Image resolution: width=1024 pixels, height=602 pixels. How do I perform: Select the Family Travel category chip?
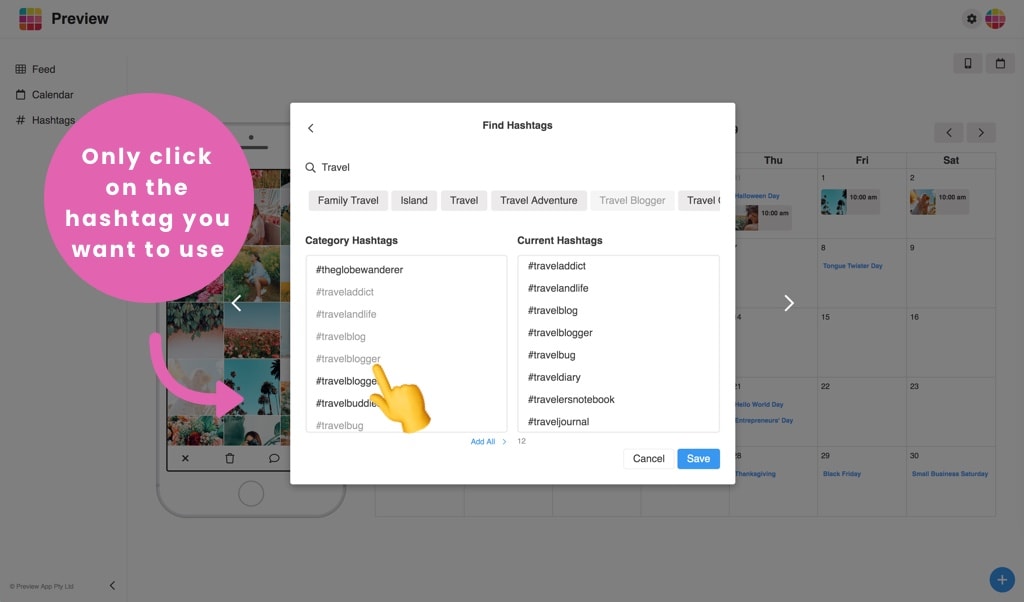[x=348, y=200]
